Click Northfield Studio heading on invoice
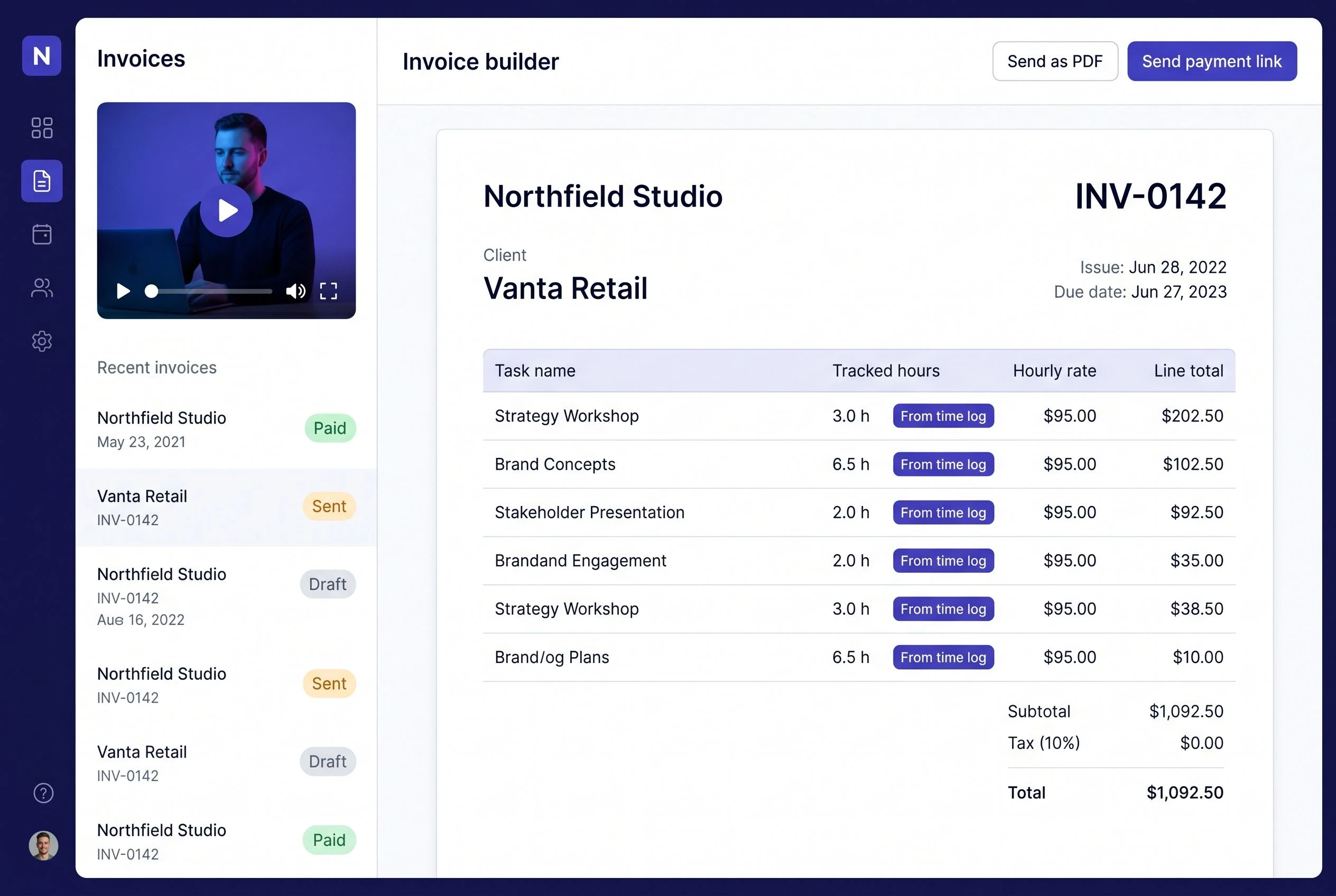The image size is (1336, 896). click(603, 196)
